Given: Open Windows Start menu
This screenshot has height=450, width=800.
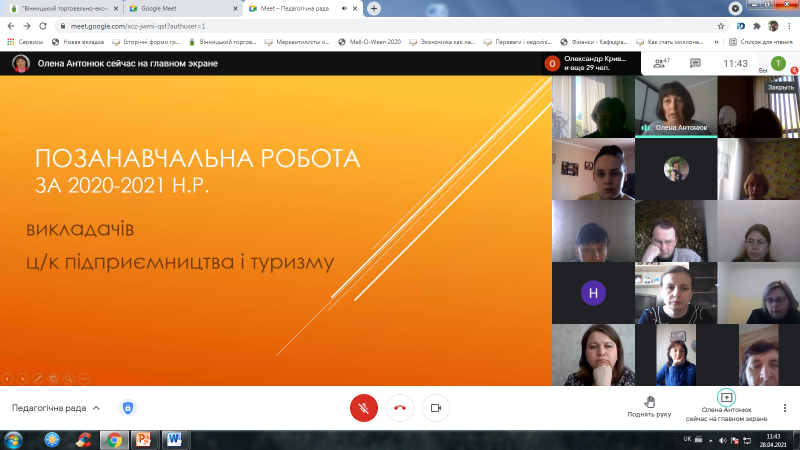Looking at the screenshot, I should point(13,440).
